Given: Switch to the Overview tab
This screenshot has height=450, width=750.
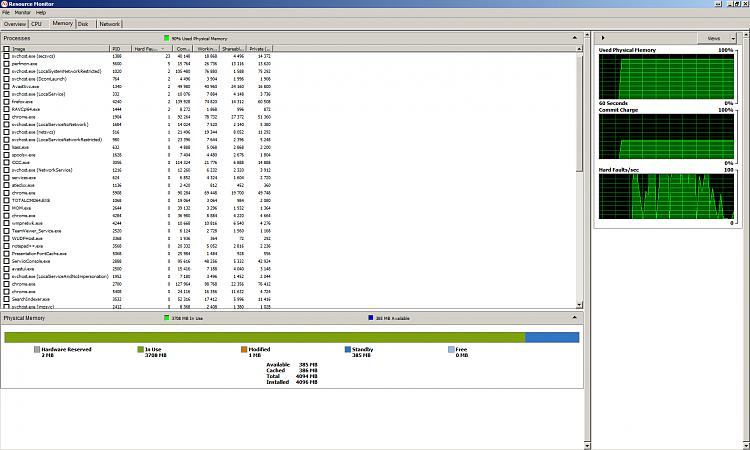Looking at the screenshot, I should click(15, 24).
